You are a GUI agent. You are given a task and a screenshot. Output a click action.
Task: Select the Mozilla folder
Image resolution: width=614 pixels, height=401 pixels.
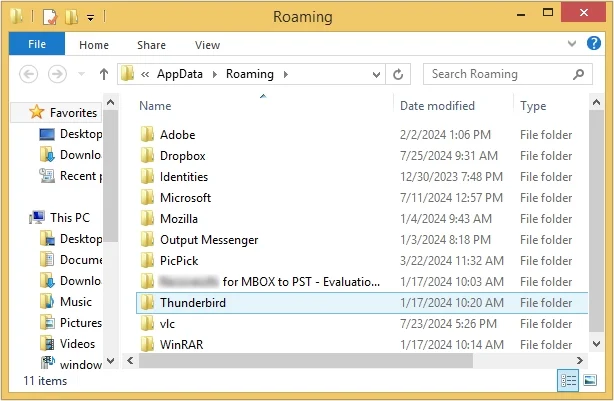tap(362, 219)
